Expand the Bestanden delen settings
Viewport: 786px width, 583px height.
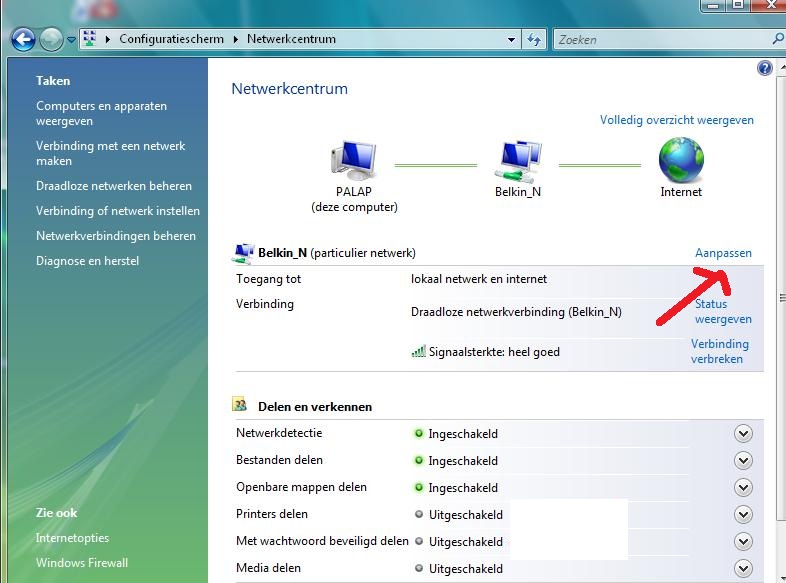coord(743,461)
